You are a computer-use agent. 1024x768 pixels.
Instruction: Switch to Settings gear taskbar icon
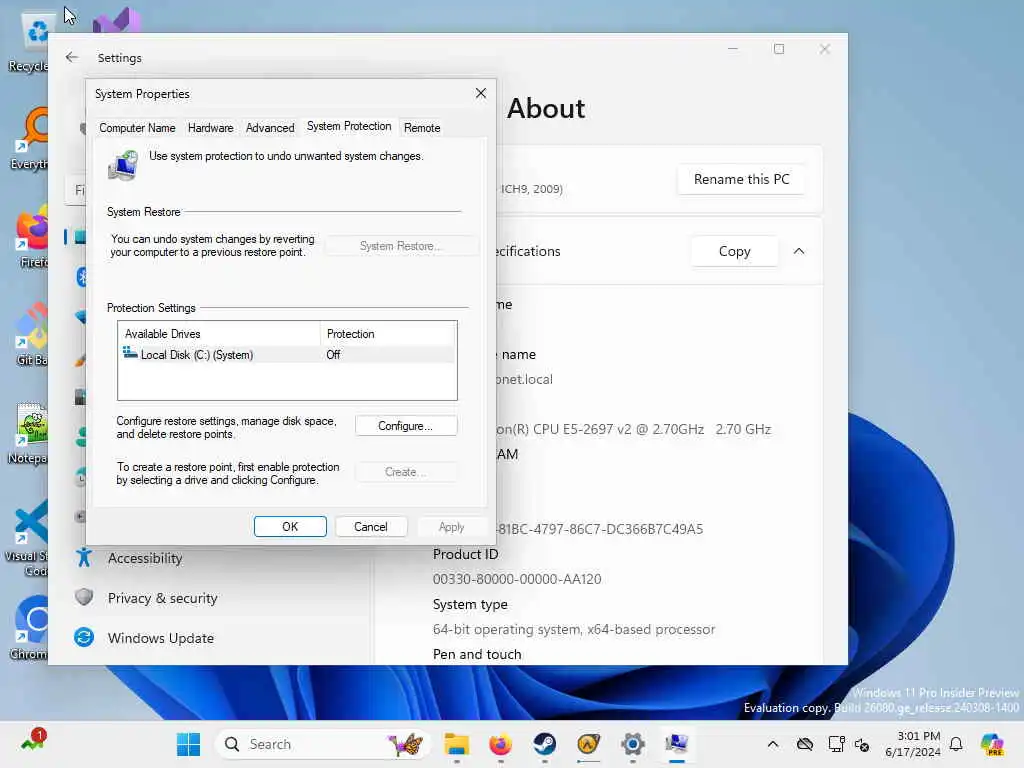coord(633,744)
